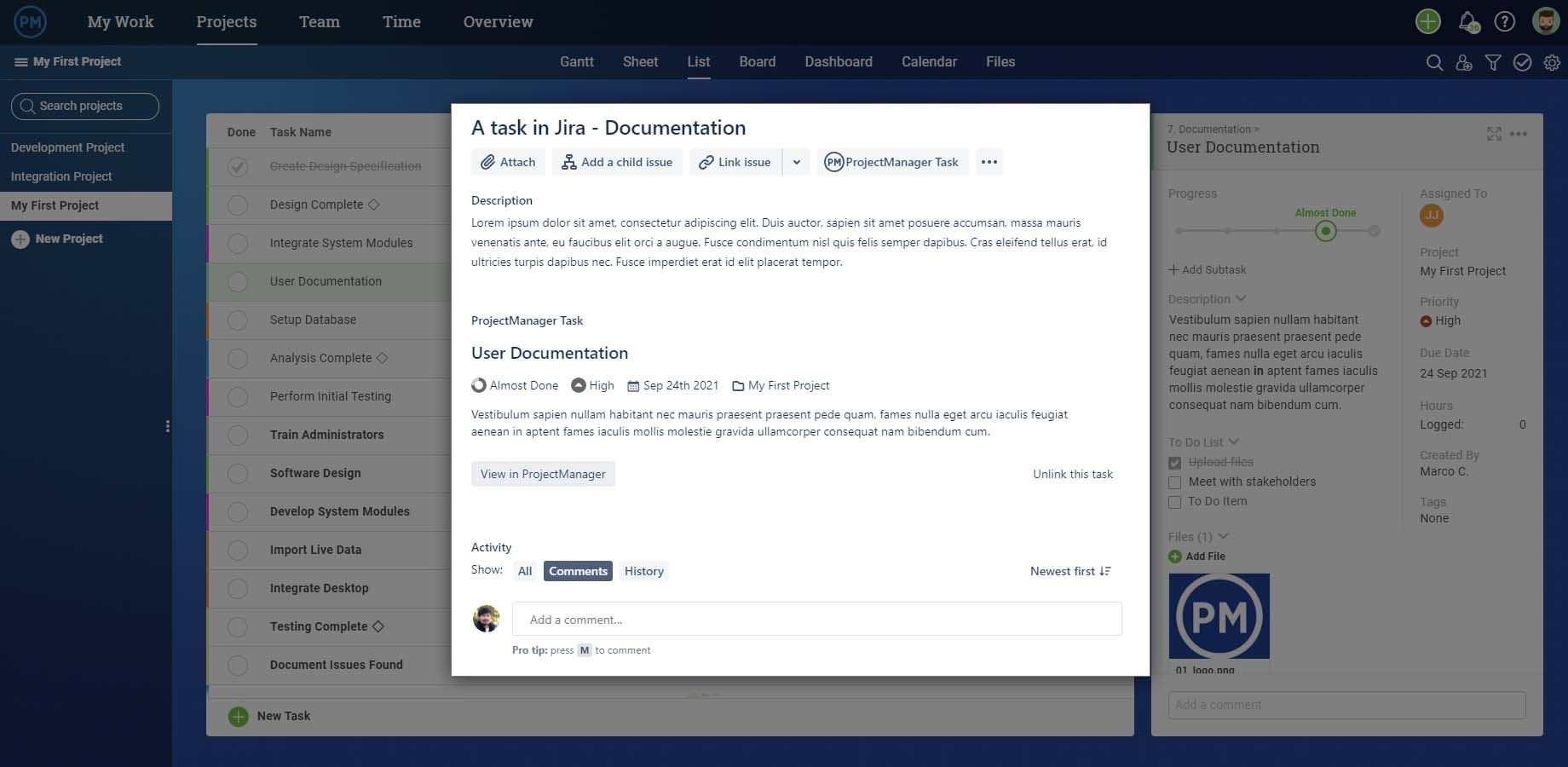Image resolution: width=1568 pixels, height=767 pixels.
Task: Collapse the Description section chevron
Action: [1241, 298]
